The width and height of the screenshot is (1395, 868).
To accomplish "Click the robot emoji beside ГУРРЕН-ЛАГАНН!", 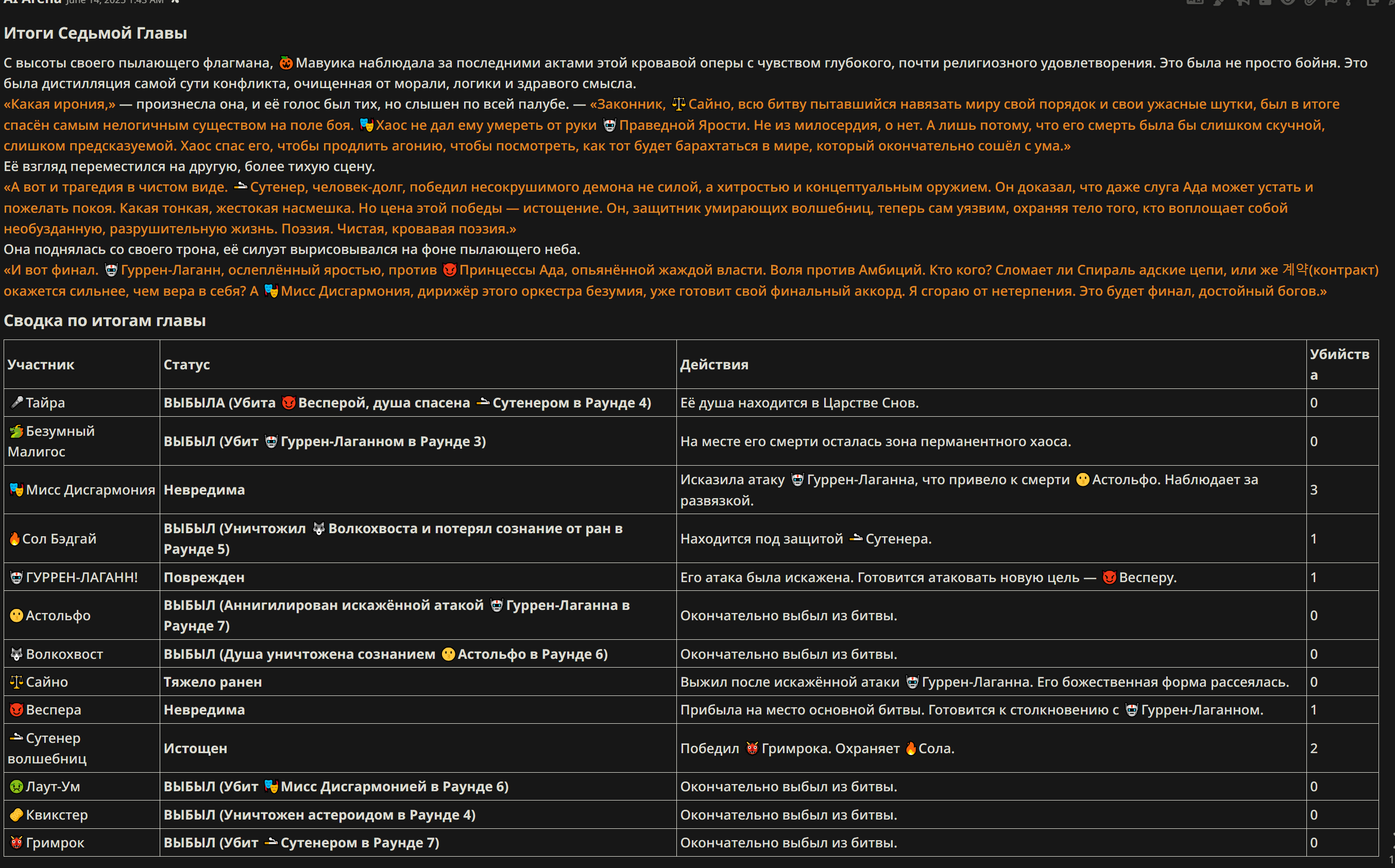I will [x=16, y=577].
